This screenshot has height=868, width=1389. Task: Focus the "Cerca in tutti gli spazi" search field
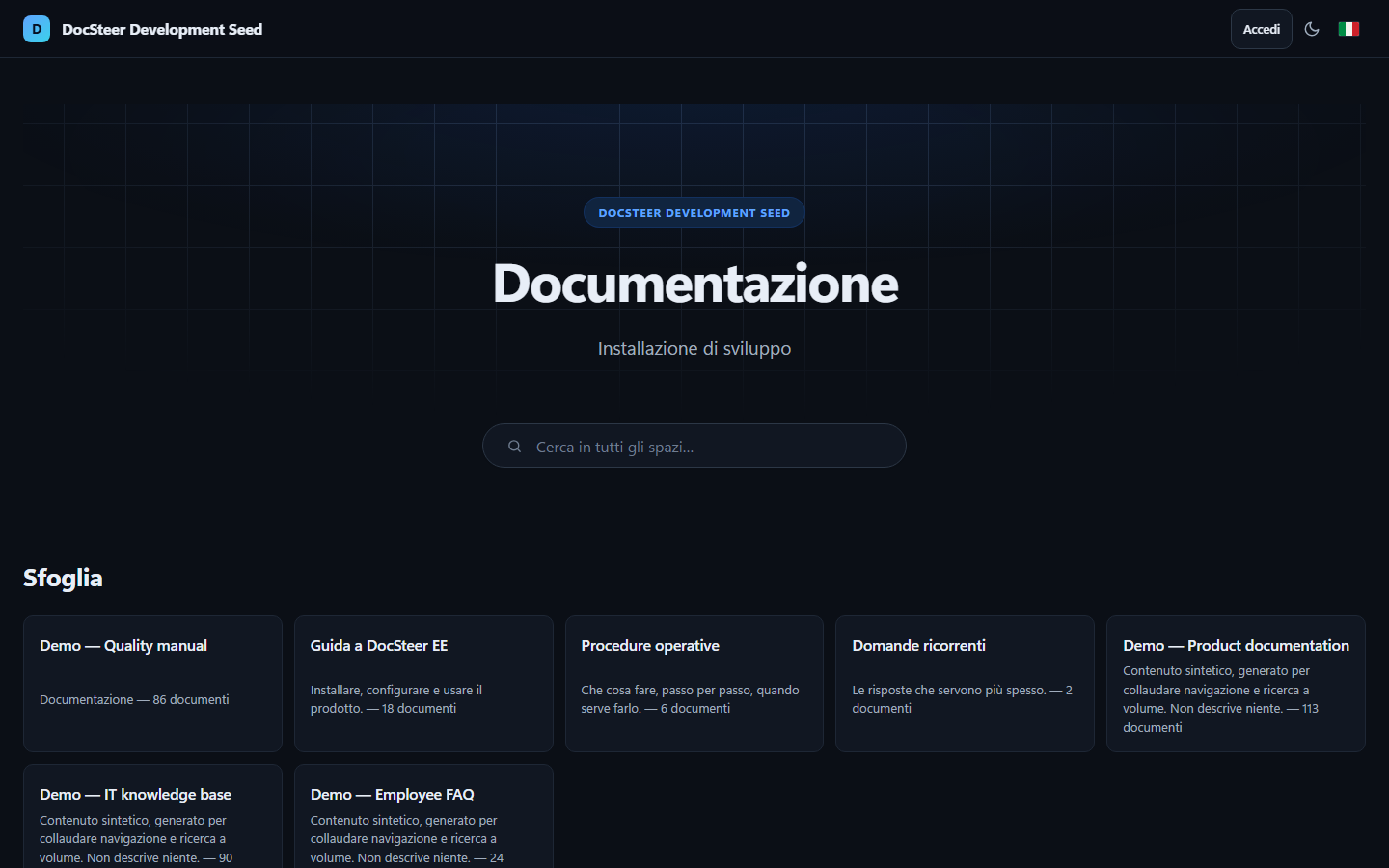(x=694, y=446)
